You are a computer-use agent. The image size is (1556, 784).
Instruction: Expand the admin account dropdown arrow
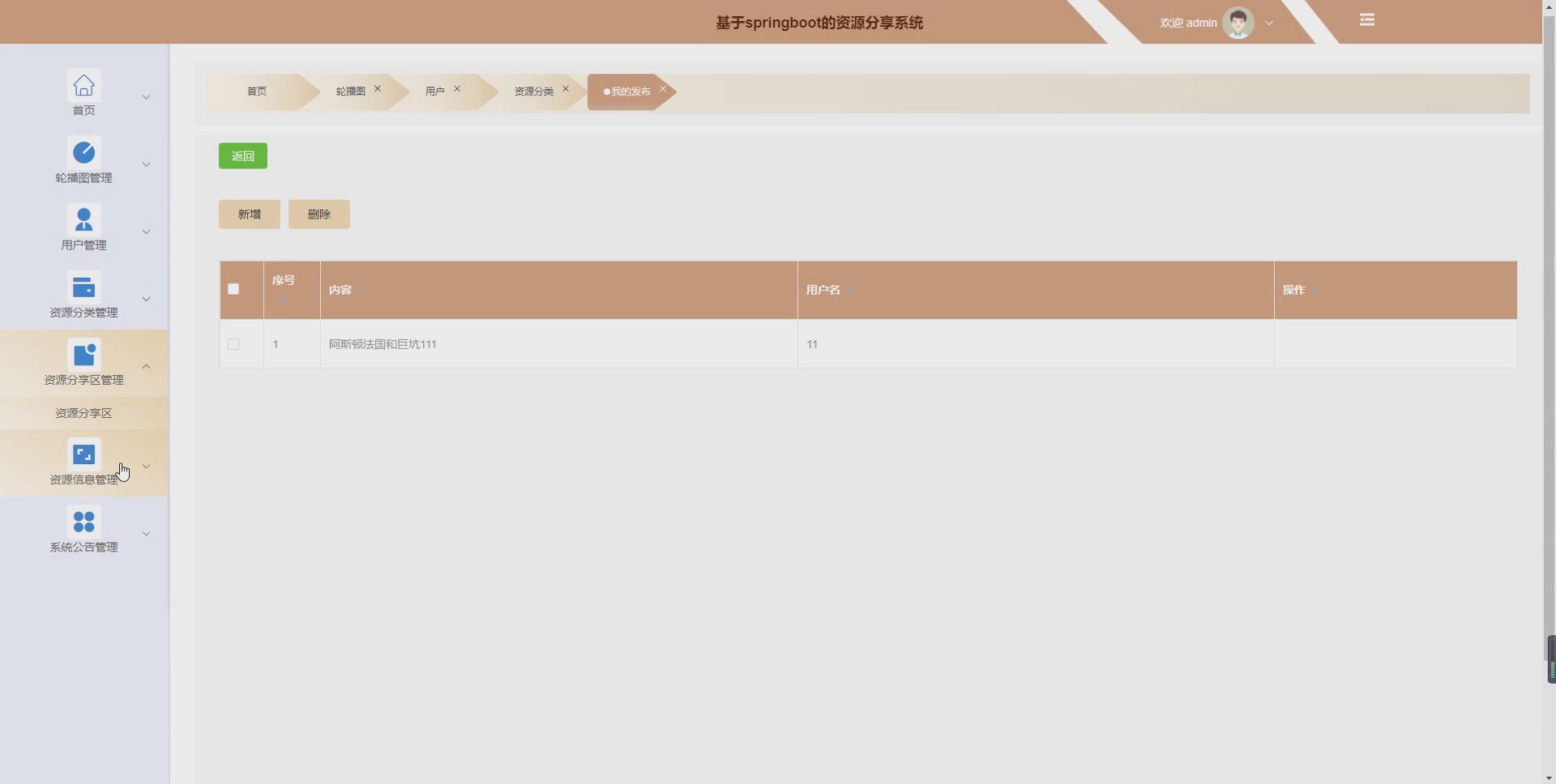[1267, 23]
